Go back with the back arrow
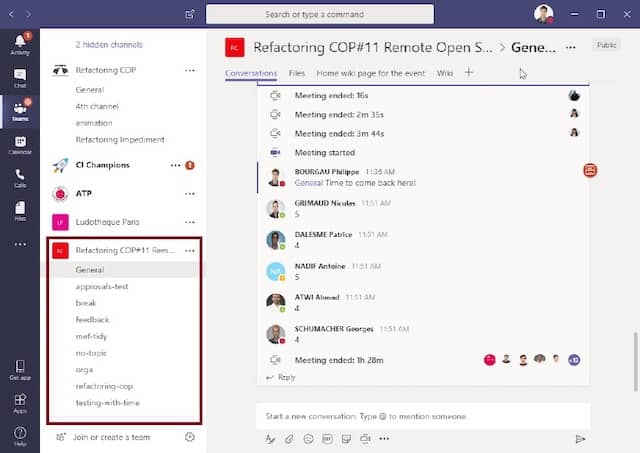 [11, 14]
